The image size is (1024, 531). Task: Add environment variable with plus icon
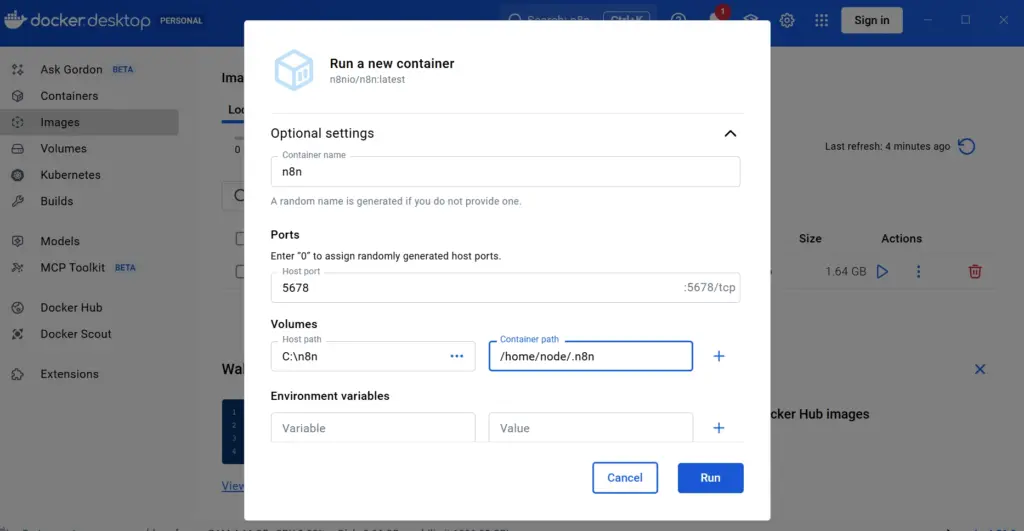(x=718, y=428)
